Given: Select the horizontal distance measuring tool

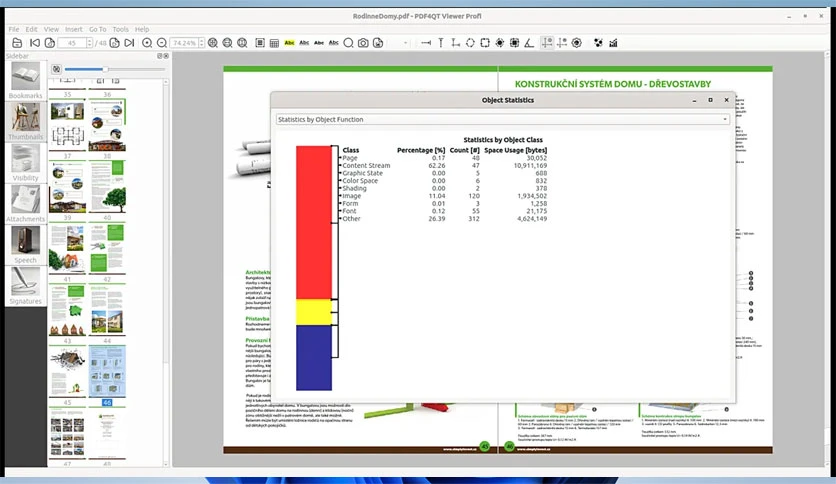Looking at the screenshot, I should click(x=426, y=43).
